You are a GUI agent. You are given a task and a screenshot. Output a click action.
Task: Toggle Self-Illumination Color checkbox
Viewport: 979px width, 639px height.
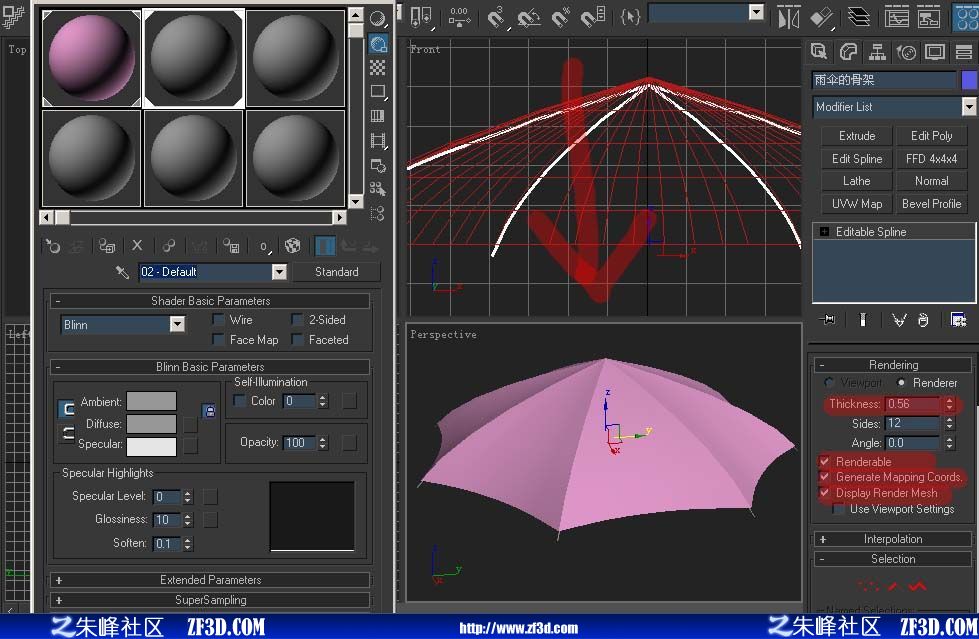point(239,400)
